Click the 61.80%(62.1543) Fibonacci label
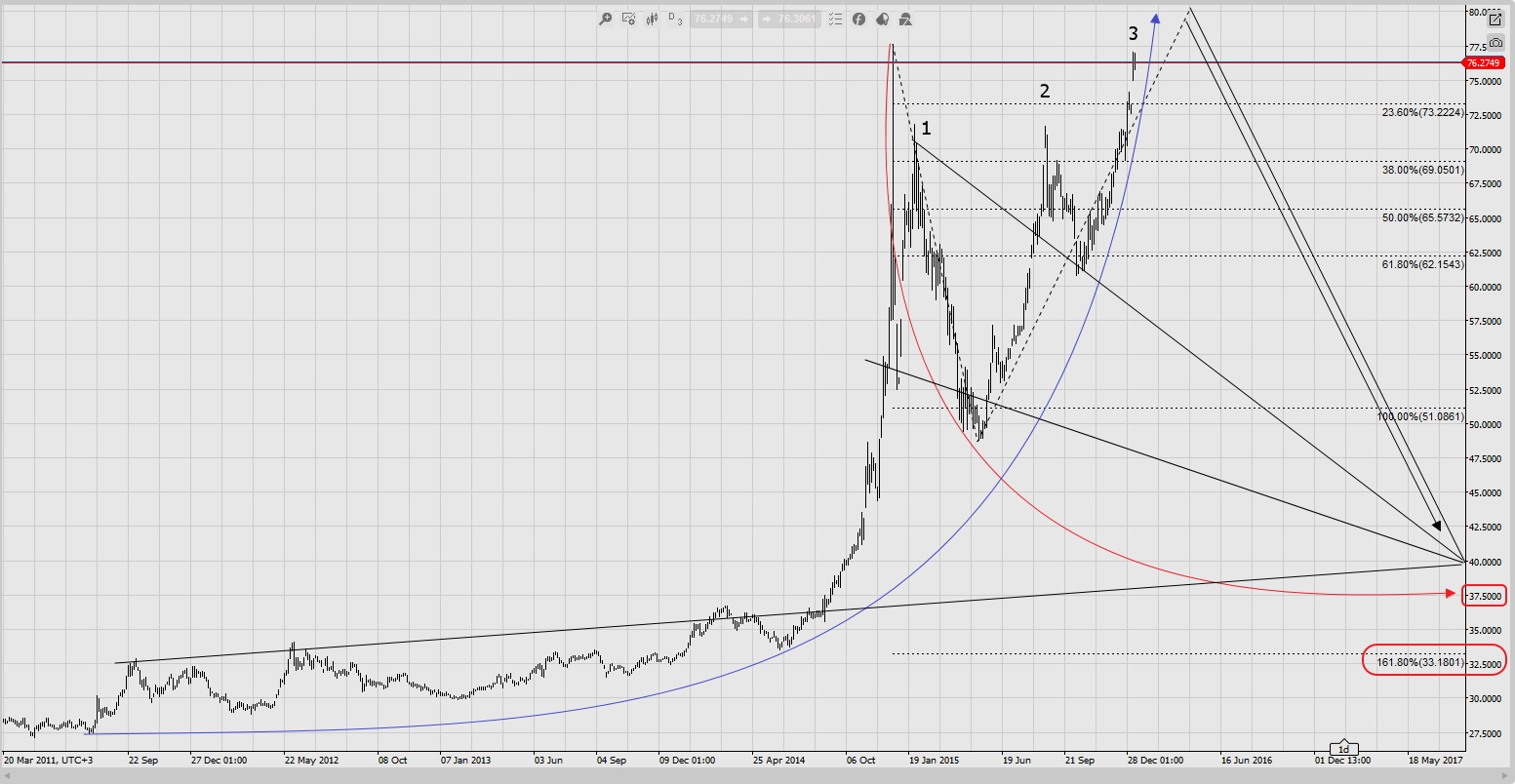 (x=1423, y=264)
